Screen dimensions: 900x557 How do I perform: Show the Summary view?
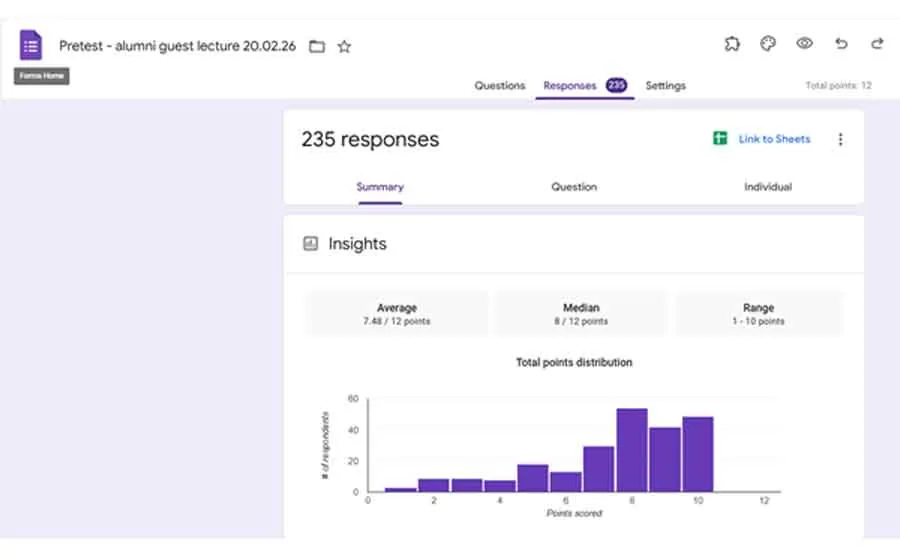pos(380,187)
